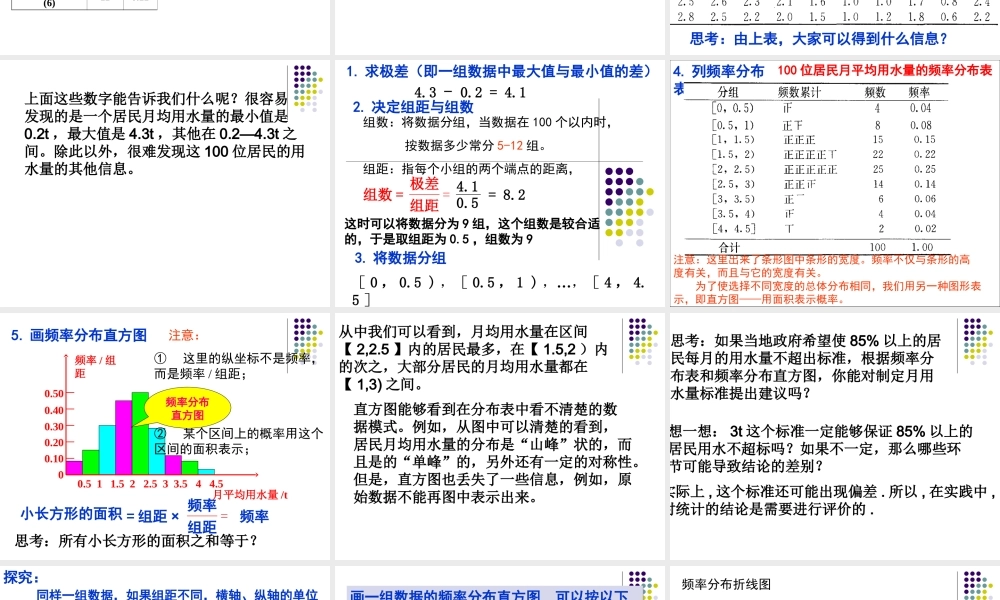Screen dimensions: 1000x600
Task: Click red title "100 位居民月平均用水量的频率分布表"
Action: click(885, 71)
